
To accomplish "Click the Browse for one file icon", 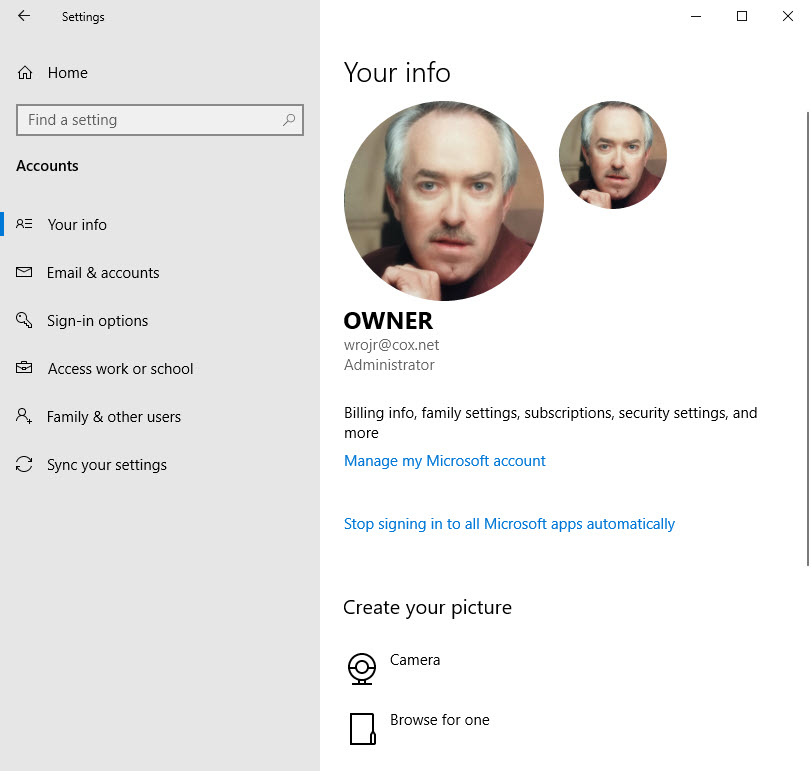I will (362, 728).
